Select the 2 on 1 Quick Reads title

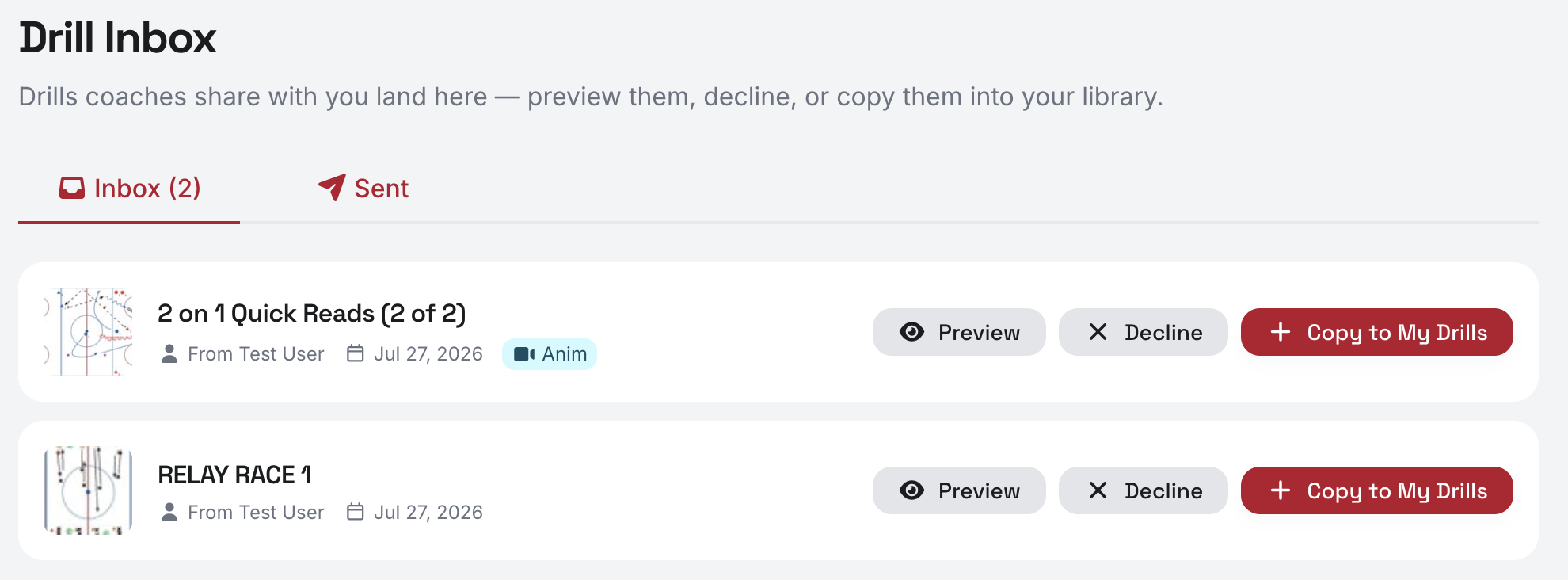[x=311, y=314]
